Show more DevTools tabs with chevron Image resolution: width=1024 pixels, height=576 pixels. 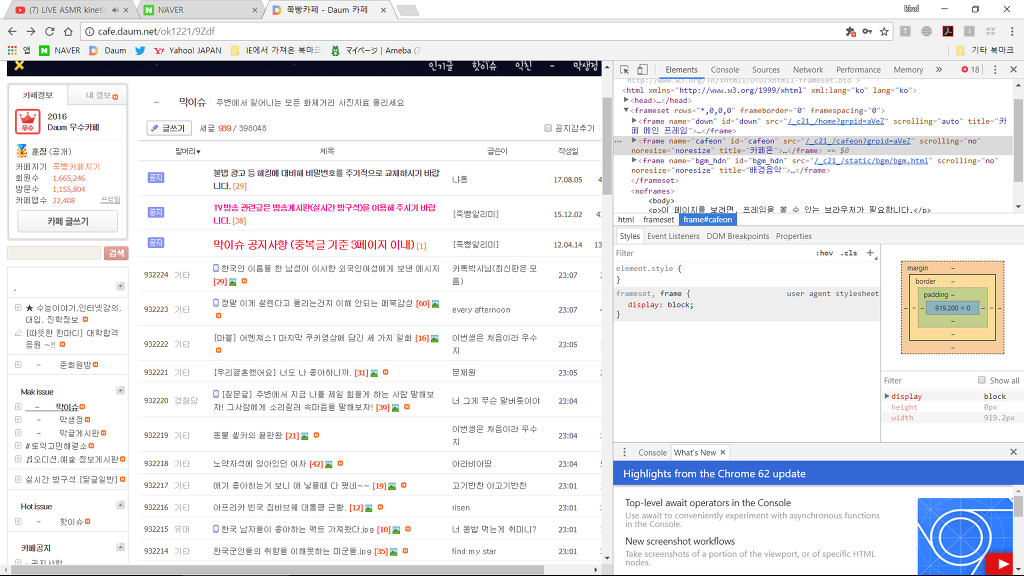[x=939, y=69]
